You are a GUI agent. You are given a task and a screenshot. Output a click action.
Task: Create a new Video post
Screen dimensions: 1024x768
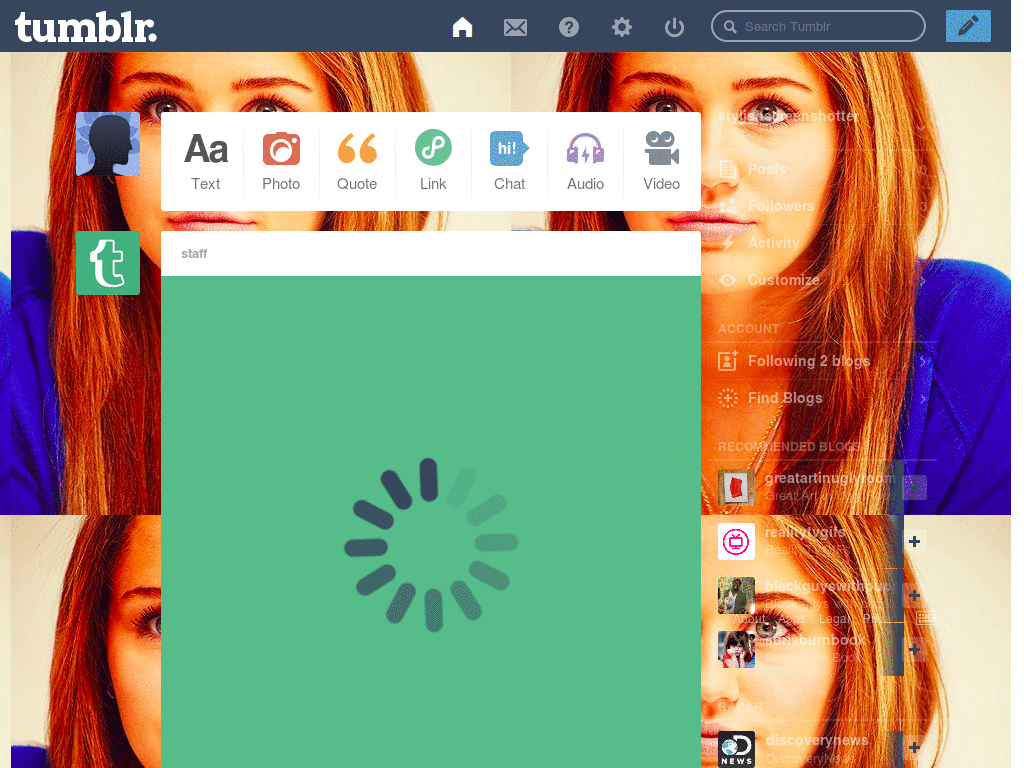pos(662,161)
